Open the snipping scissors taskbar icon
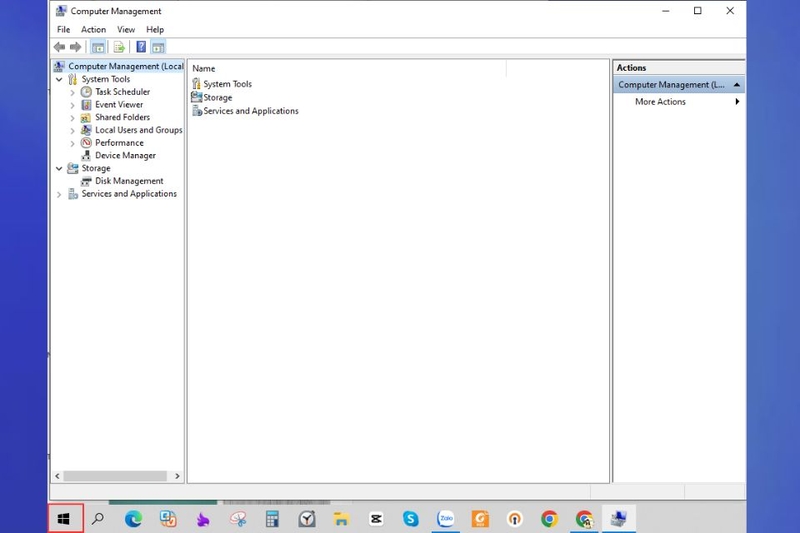The image size is (800, 533). [x=238, y=519]
